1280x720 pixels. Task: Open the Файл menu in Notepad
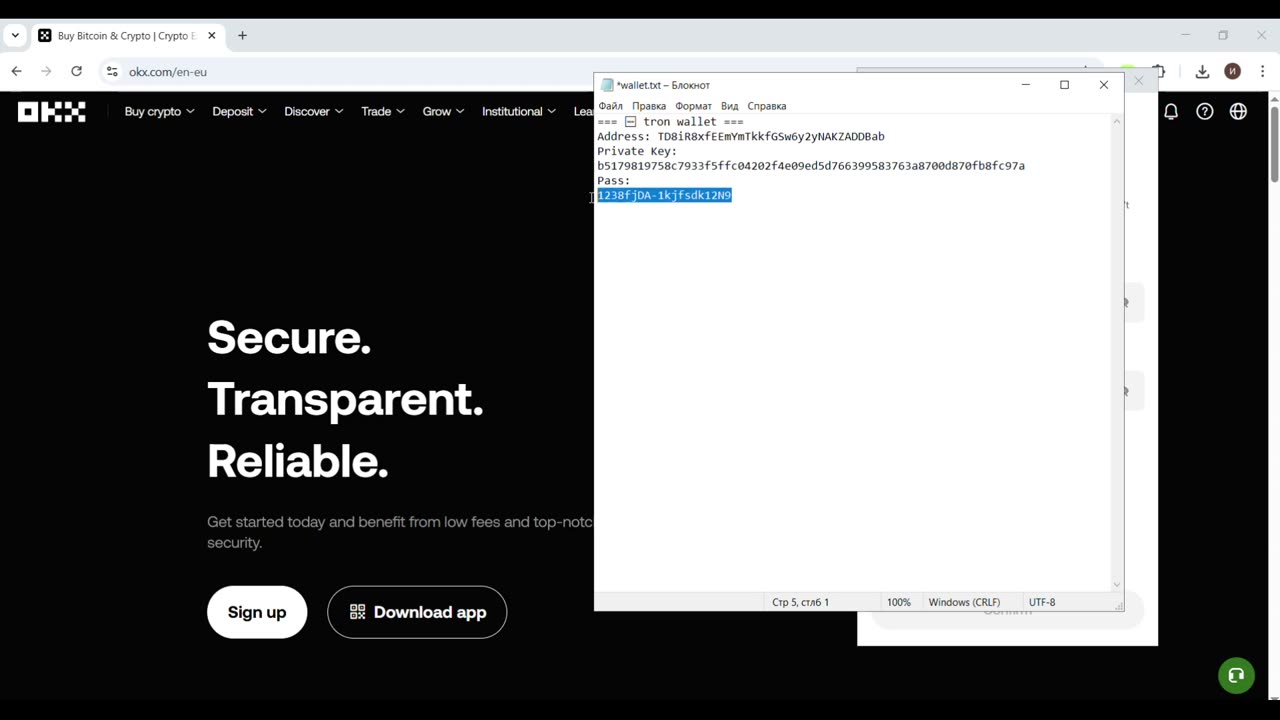[610, 106]
